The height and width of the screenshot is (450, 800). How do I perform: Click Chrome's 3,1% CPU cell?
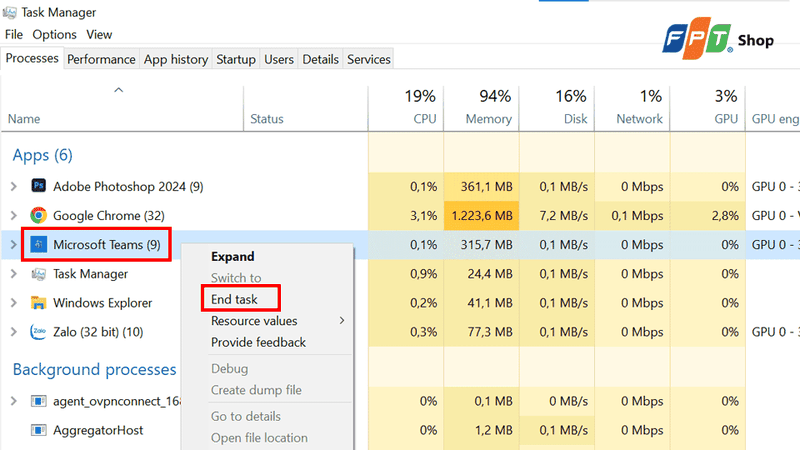[x=406, y=216]
